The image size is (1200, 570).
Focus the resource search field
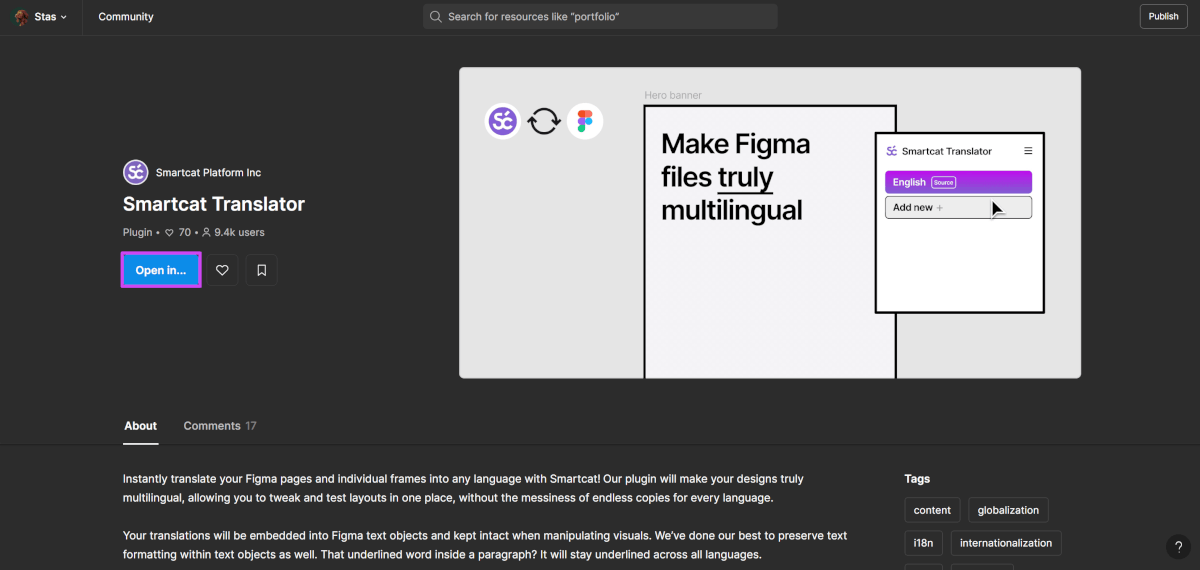click(600, 17)
